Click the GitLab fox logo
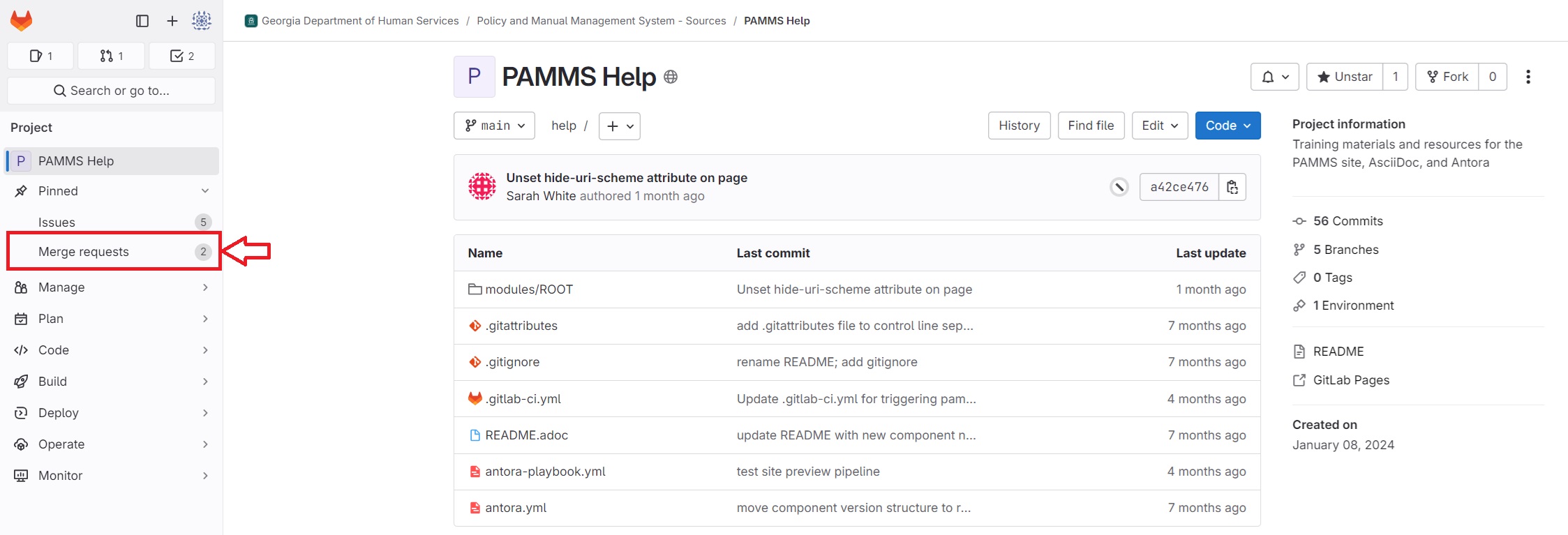Viewport: 1568px width, 535px height. [22, 21]
